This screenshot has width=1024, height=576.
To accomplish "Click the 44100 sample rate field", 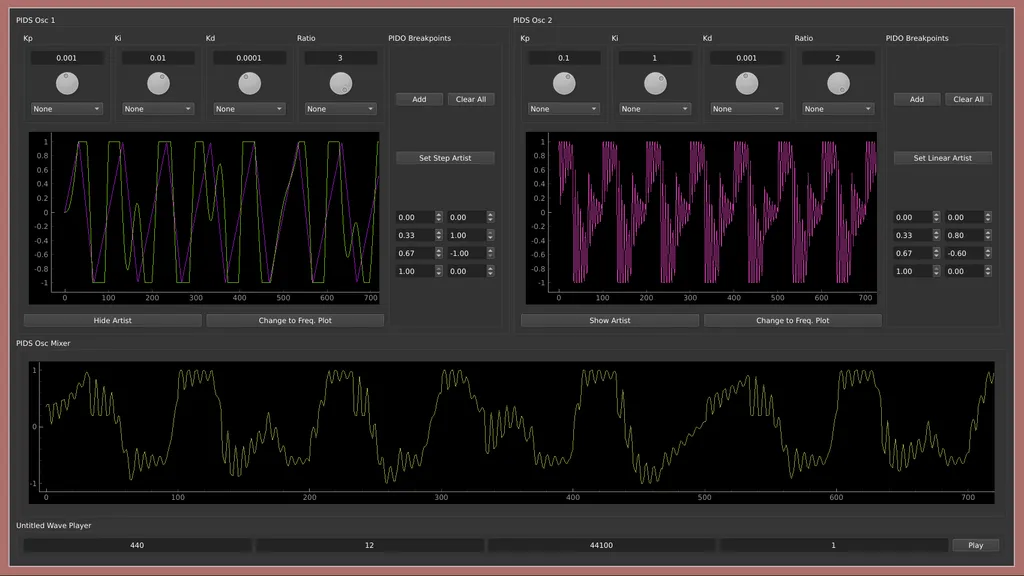I will [x=601, y=546].
